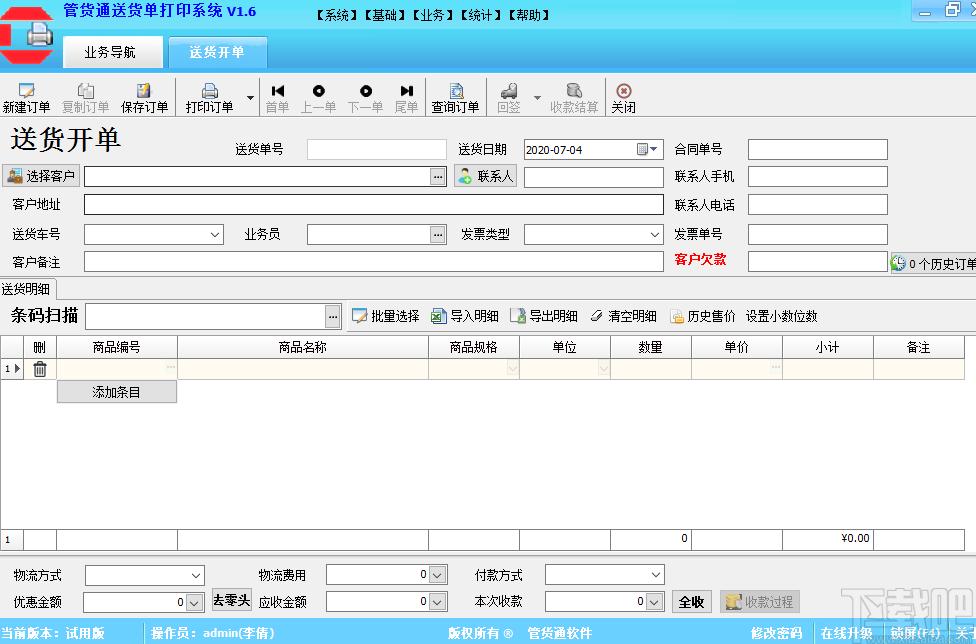This screenshot has height=644, width=976.
Task: Open the 【系统】 menu
Action: 337,15
